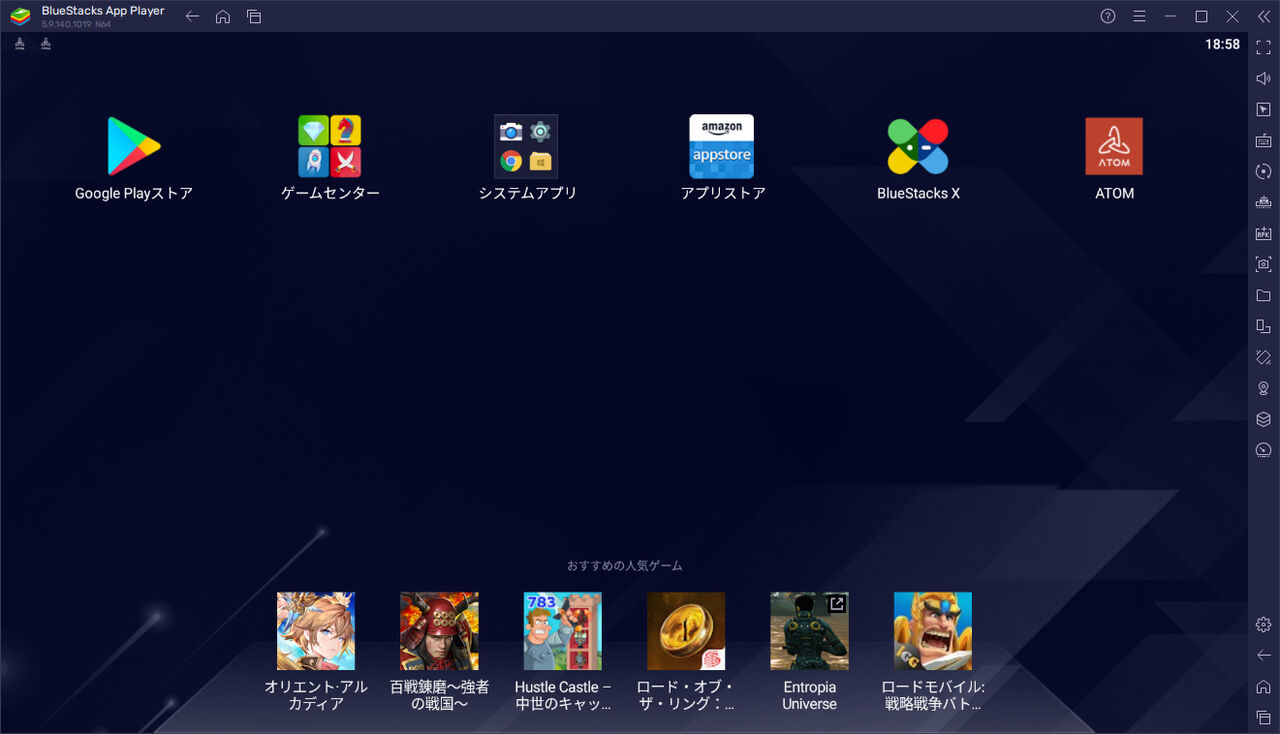The width and height of the screenshot is (1280, 734).
Task: Open the Hustle Castle game thumbnail
Action: point(563,631)
